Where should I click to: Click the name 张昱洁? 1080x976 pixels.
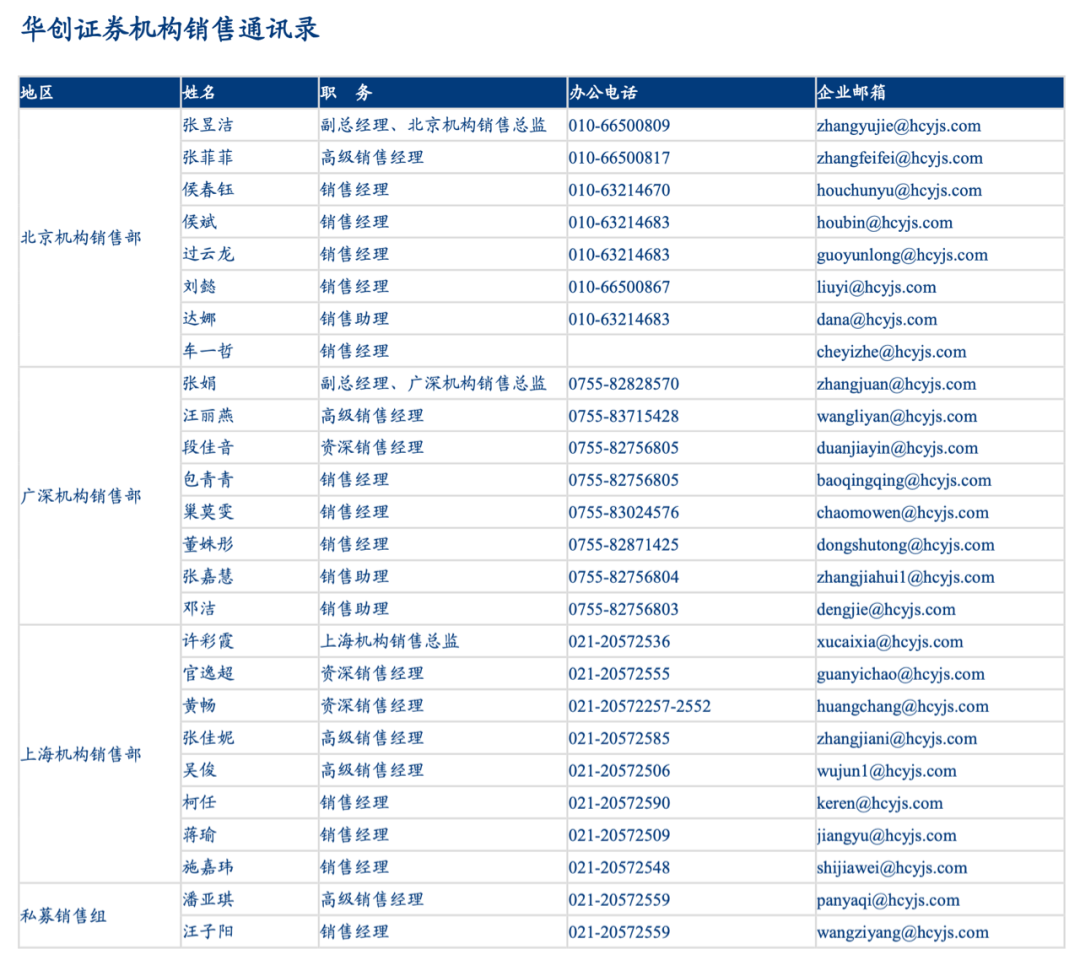[208, 125]
